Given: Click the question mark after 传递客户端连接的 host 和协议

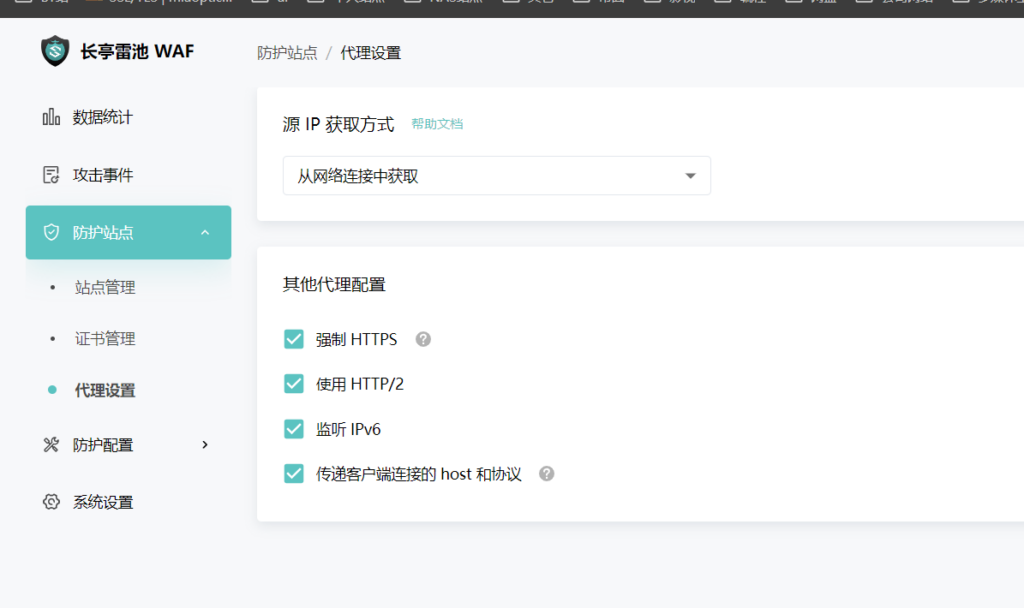Looking at the screenshot, I should point(546,473).
